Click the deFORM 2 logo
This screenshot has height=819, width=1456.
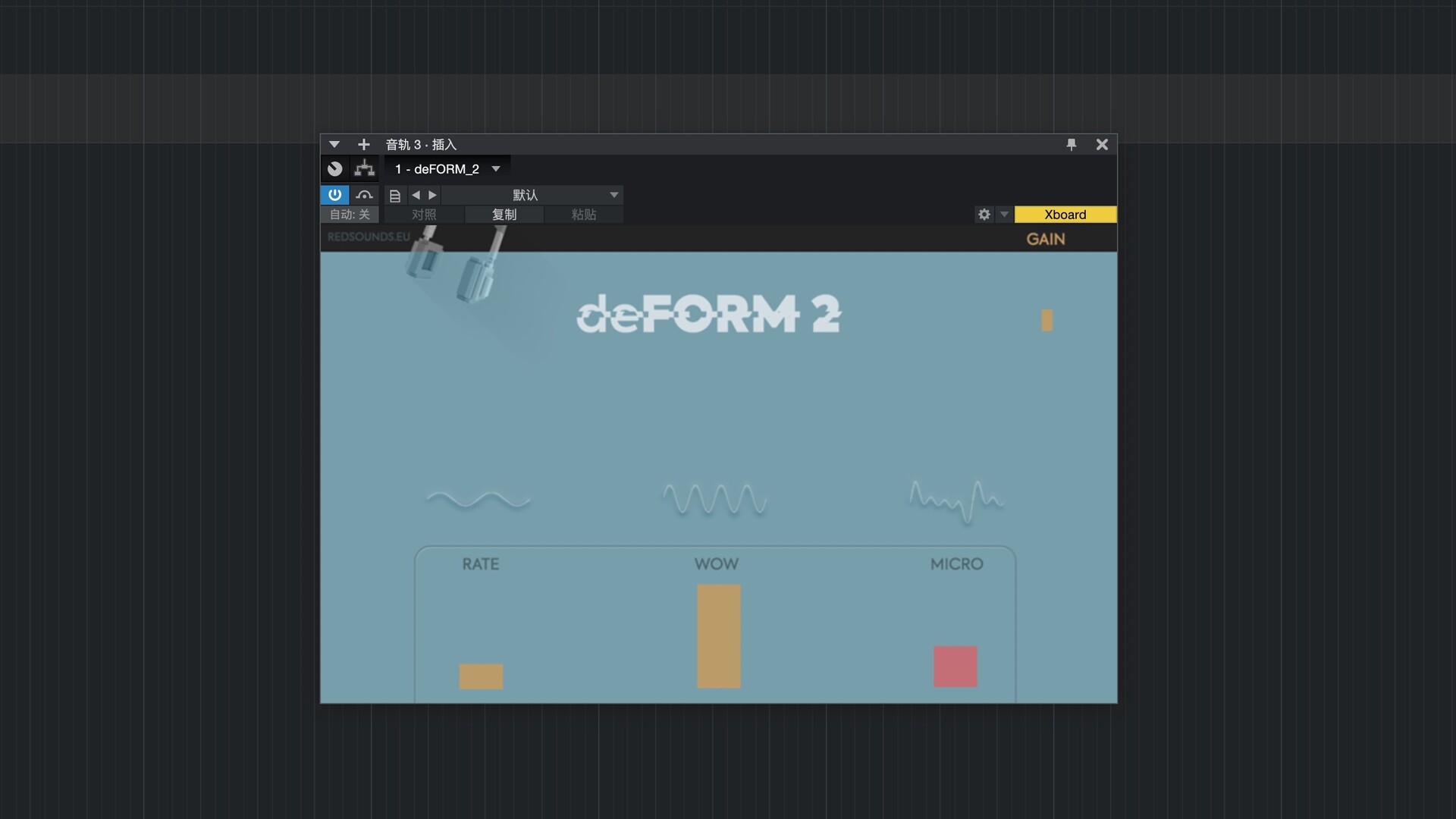(709, 314)
